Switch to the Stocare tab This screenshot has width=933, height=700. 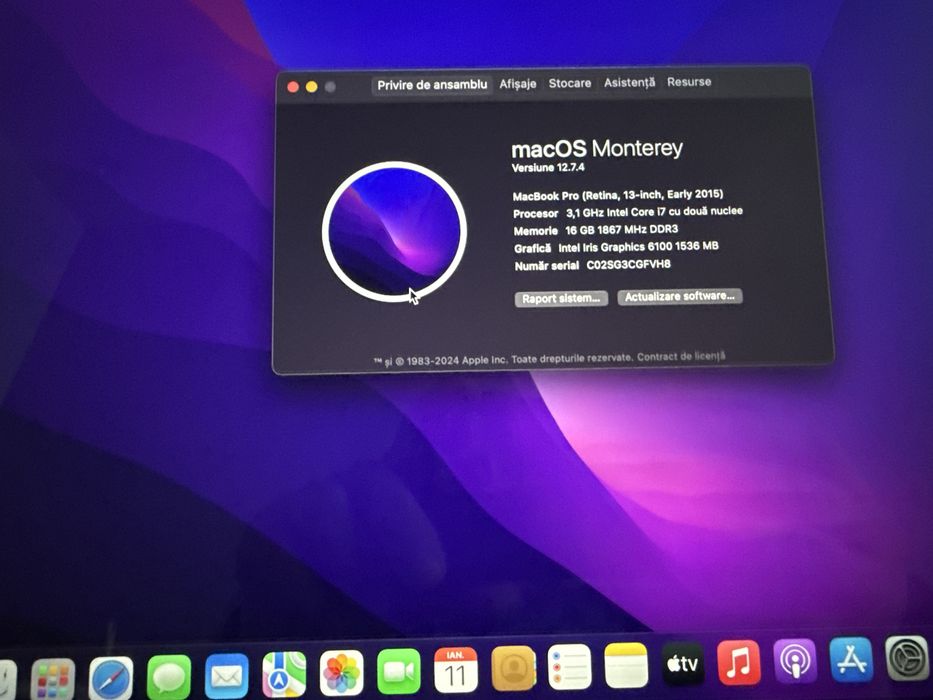click(x=569, y=83)
